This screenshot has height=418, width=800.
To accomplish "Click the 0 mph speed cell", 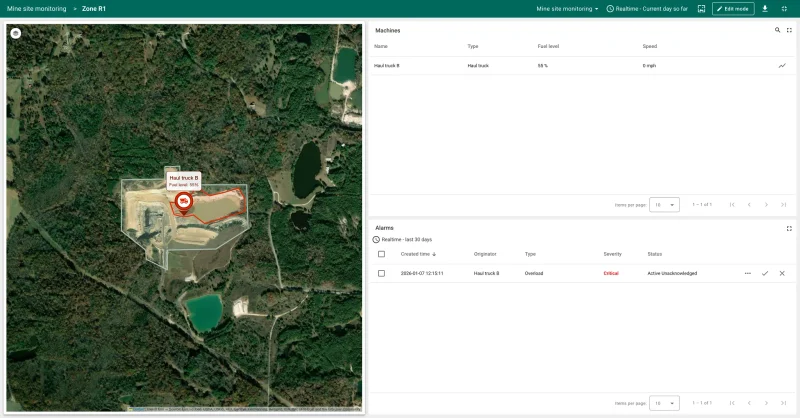I will click(649, 66).
